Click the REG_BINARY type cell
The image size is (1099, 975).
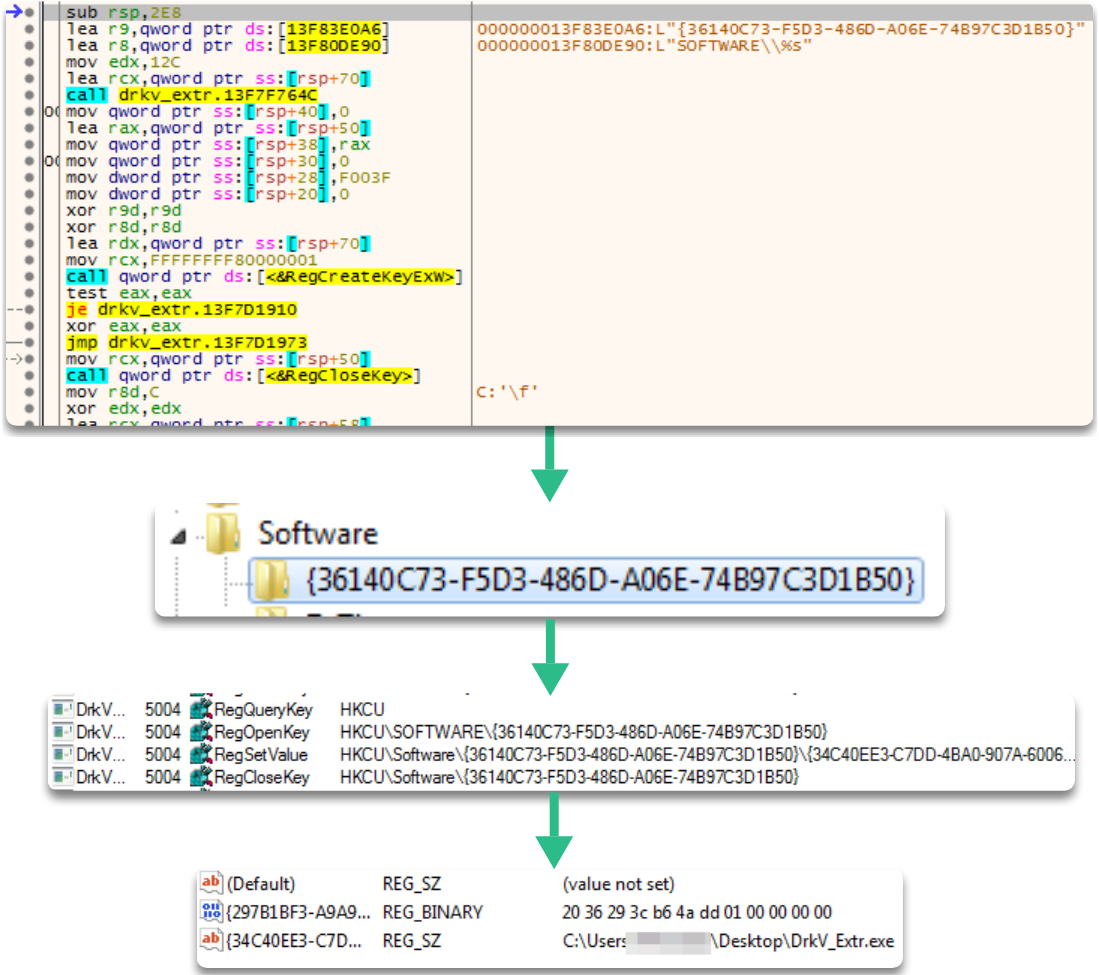432,912
